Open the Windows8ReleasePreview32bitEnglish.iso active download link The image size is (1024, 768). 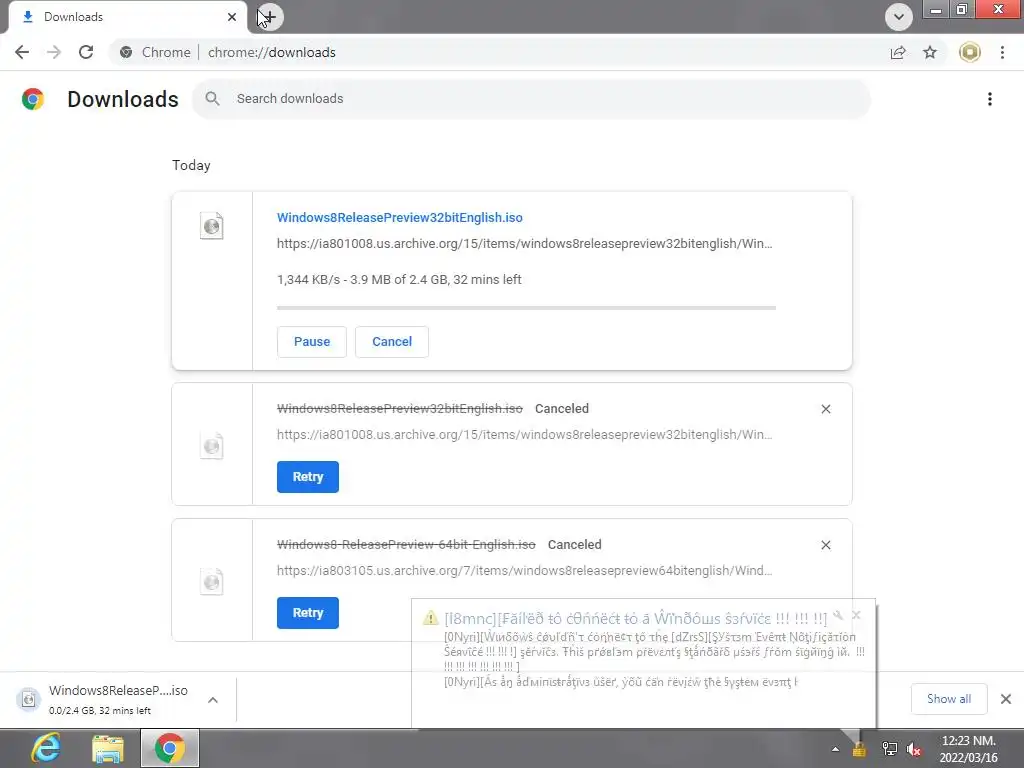click(x=400, y=217)
